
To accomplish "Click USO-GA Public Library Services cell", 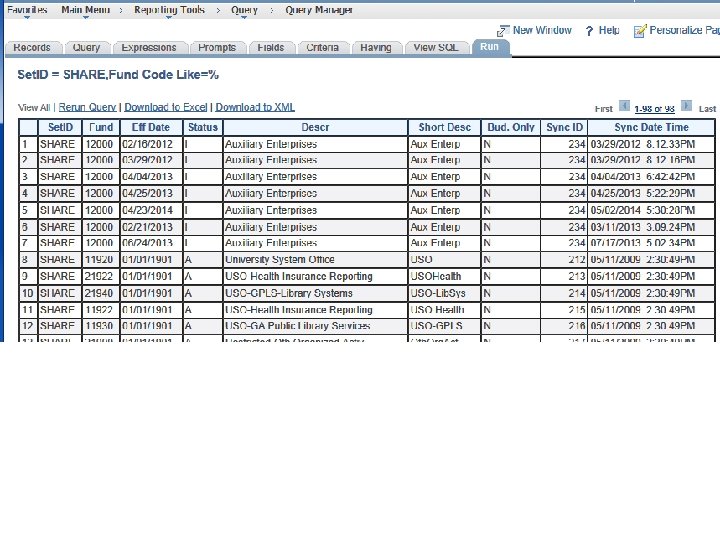I will (315, 326).
